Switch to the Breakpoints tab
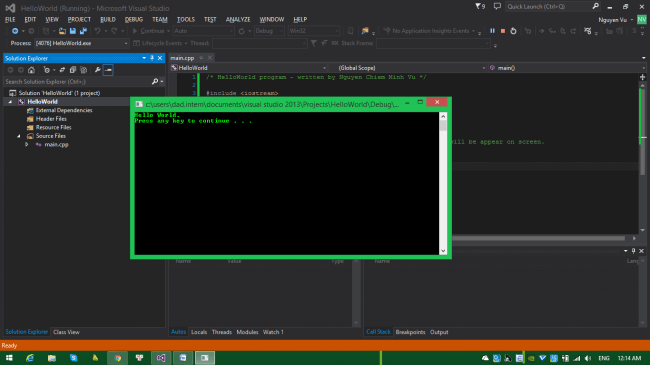This screenshot has width=650, height=365. click(410, 332)
